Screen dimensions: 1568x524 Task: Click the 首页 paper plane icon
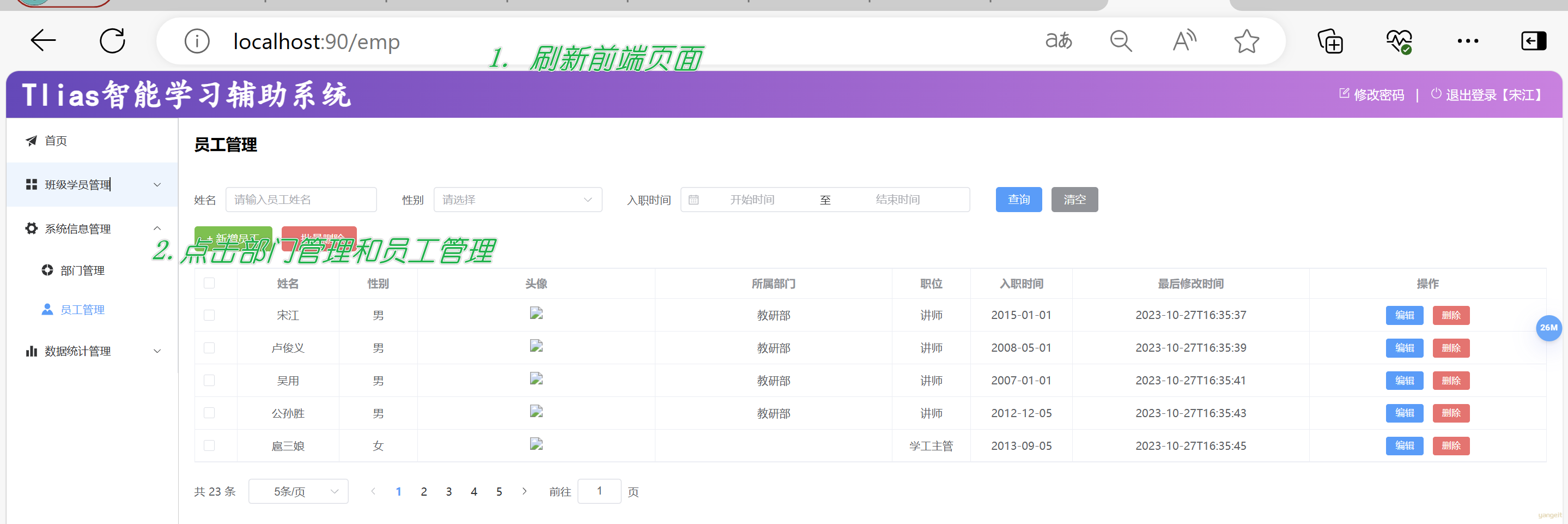tap(31, 141)
